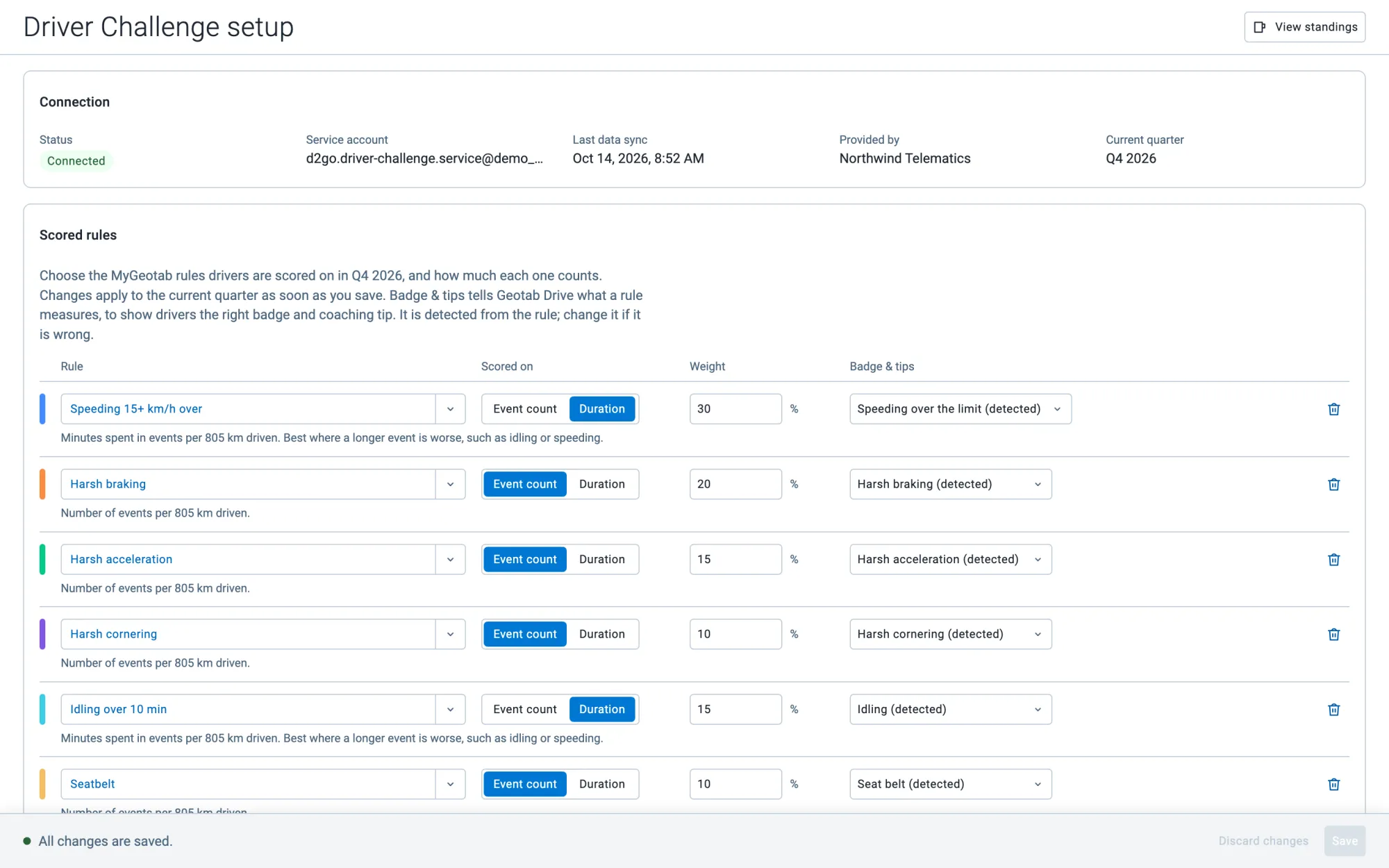
Task: Open Idling over 10 min rule dropdown
Action: pyautogui.click(x=450, y=709)
